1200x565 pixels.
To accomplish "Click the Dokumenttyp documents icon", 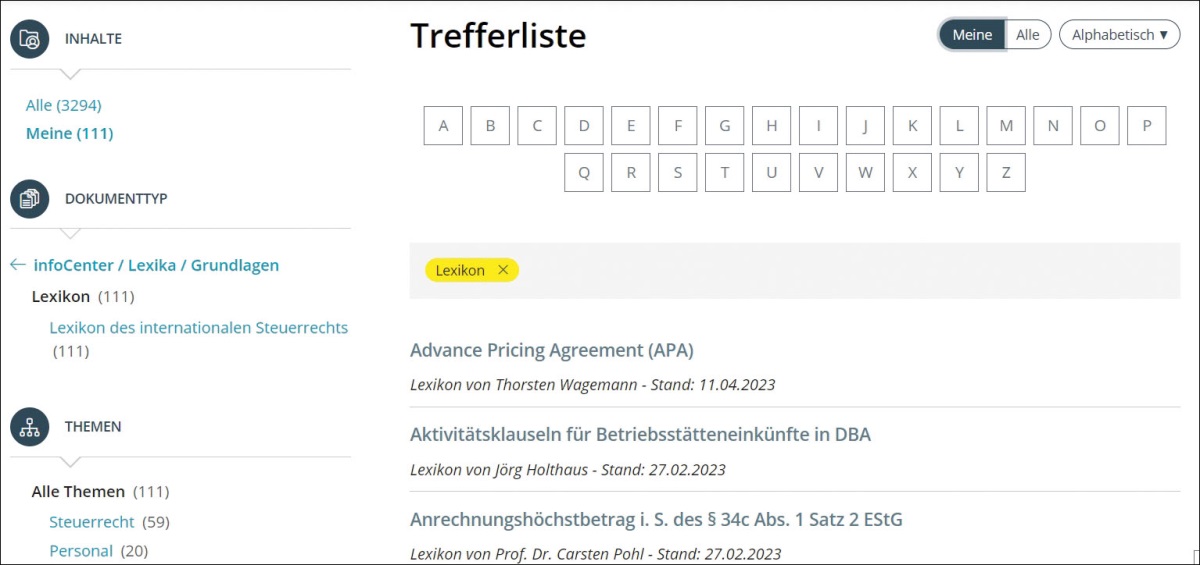I will coord(30,199).
